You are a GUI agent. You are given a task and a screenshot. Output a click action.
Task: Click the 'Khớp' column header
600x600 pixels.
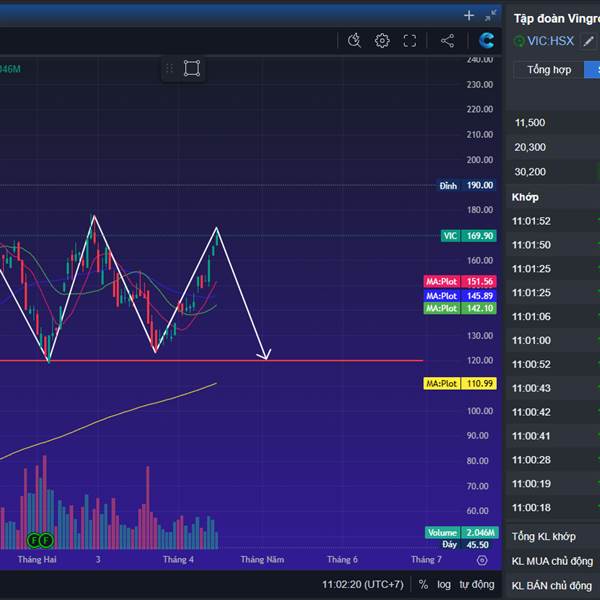pos(525,197)
